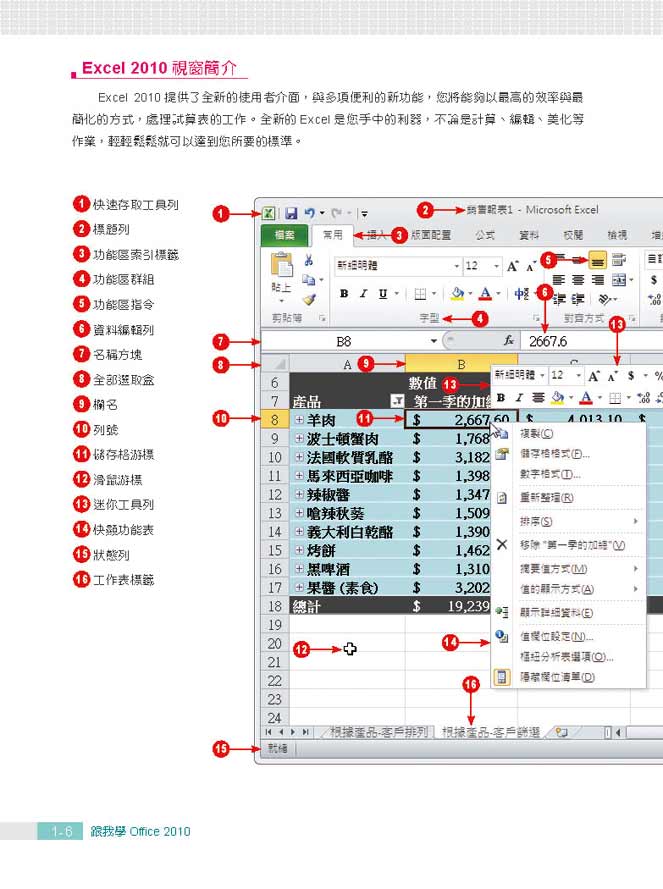This screenshot has width=663, height=889.
Task: Click Decrease Font Size icon in ribbon
Action: coord(530,266)
